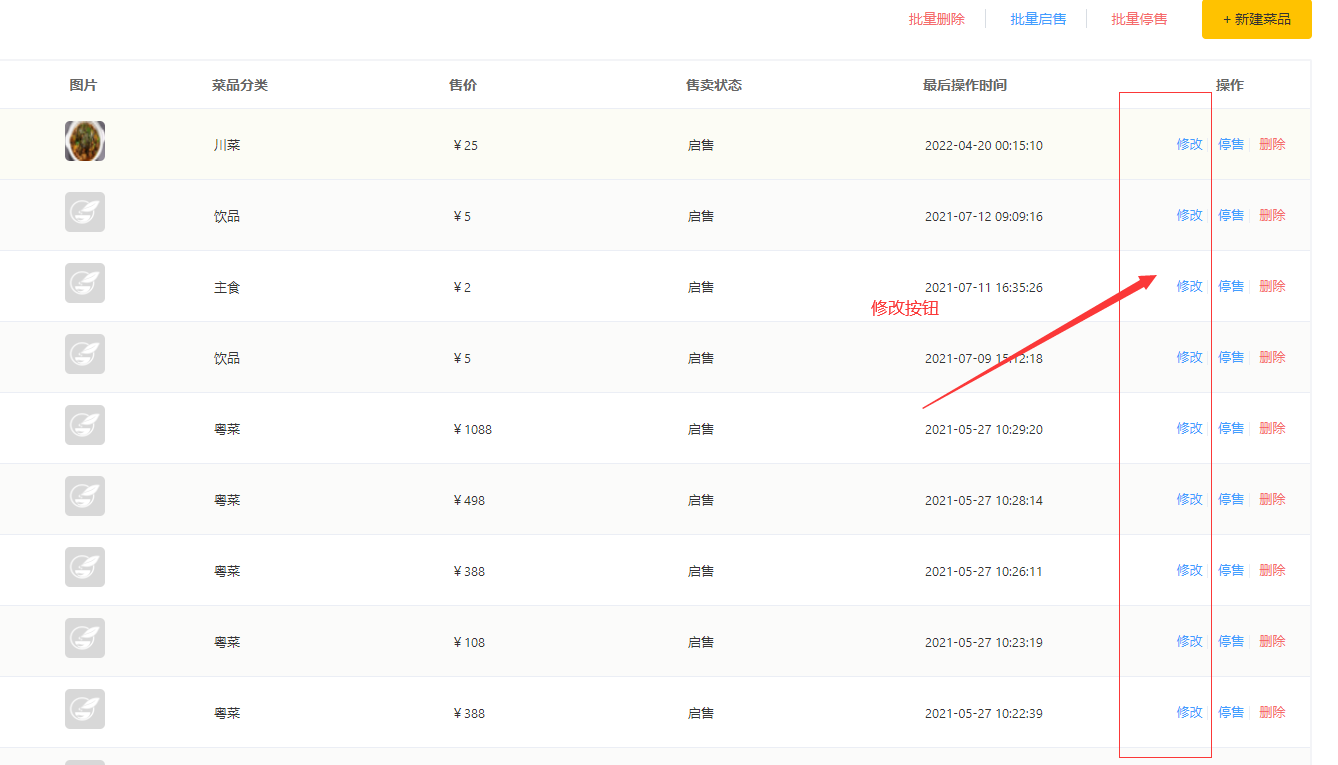The image size is (1338, 765).
Task: Click 停售 on the first 饮品 row
Action: tap(1230, 214)
